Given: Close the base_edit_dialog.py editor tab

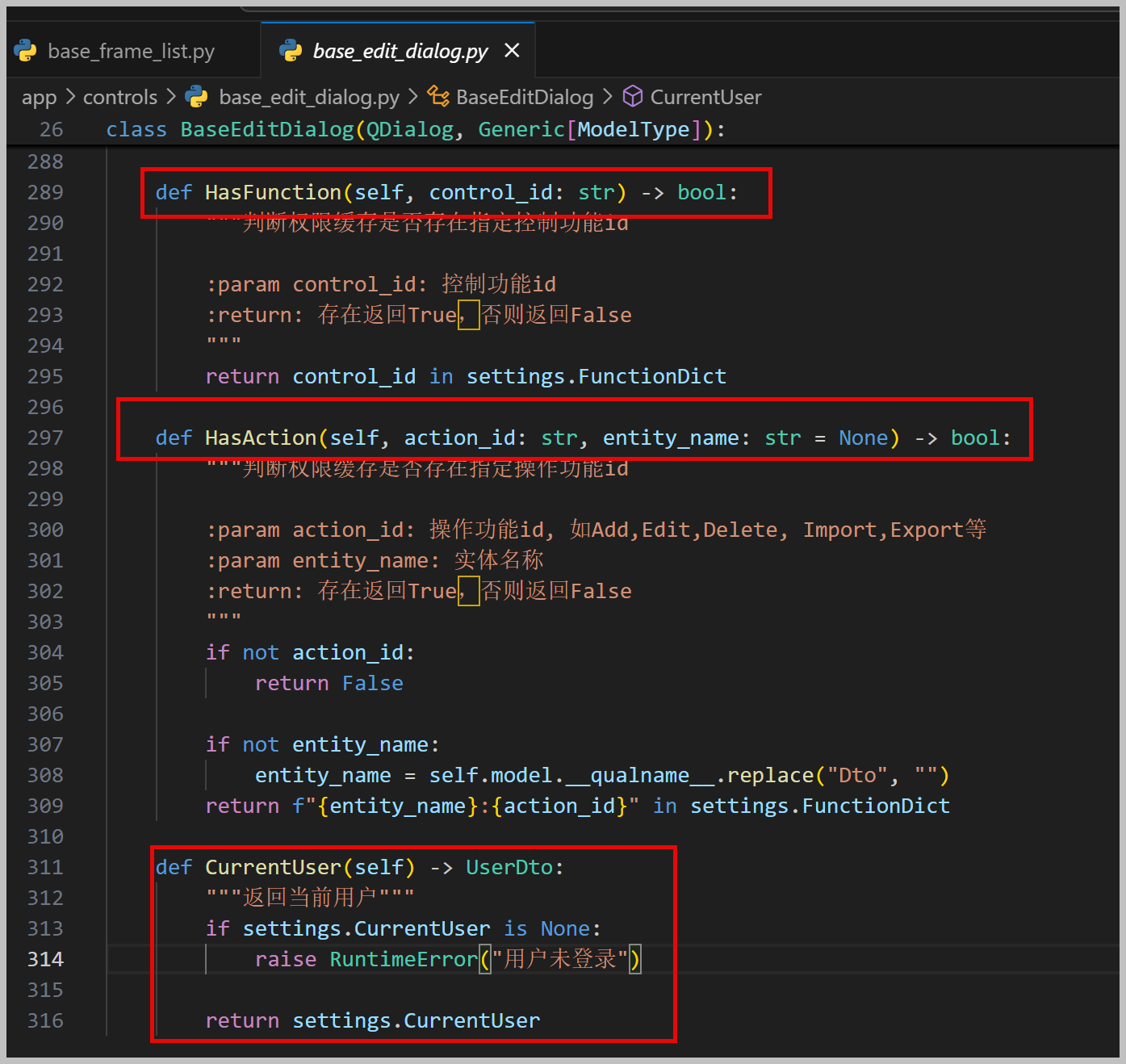Looking at the screenshot, I should click(512, 51).
